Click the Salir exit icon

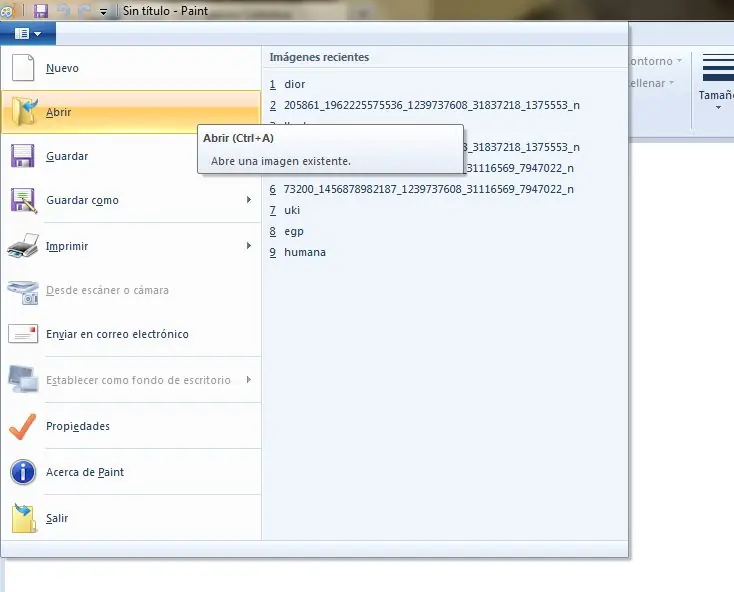point(23,518)
